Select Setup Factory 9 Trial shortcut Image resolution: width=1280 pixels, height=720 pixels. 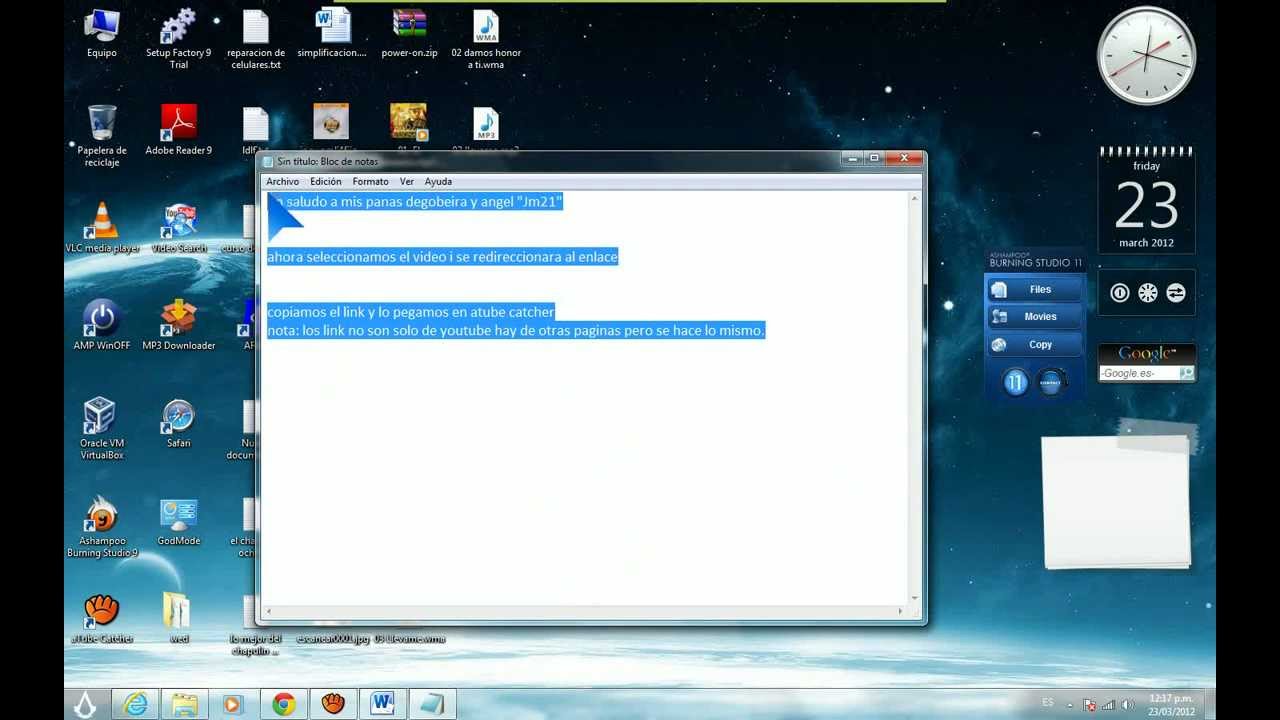(x=178, y=40)
